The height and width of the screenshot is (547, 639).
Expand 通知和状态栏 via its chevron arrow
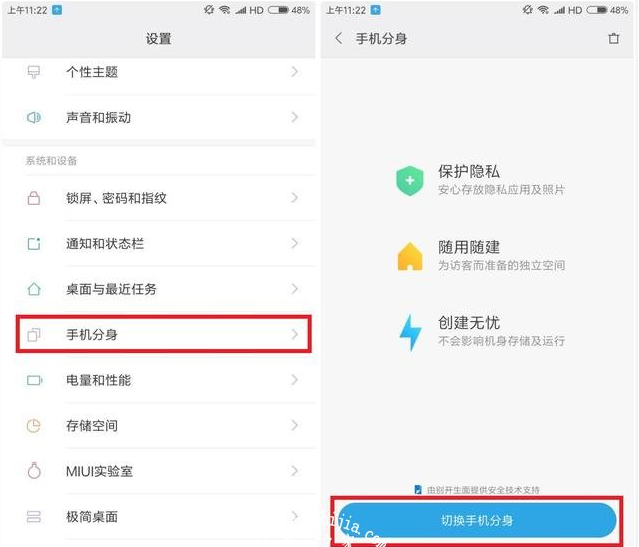pos(295,244)
